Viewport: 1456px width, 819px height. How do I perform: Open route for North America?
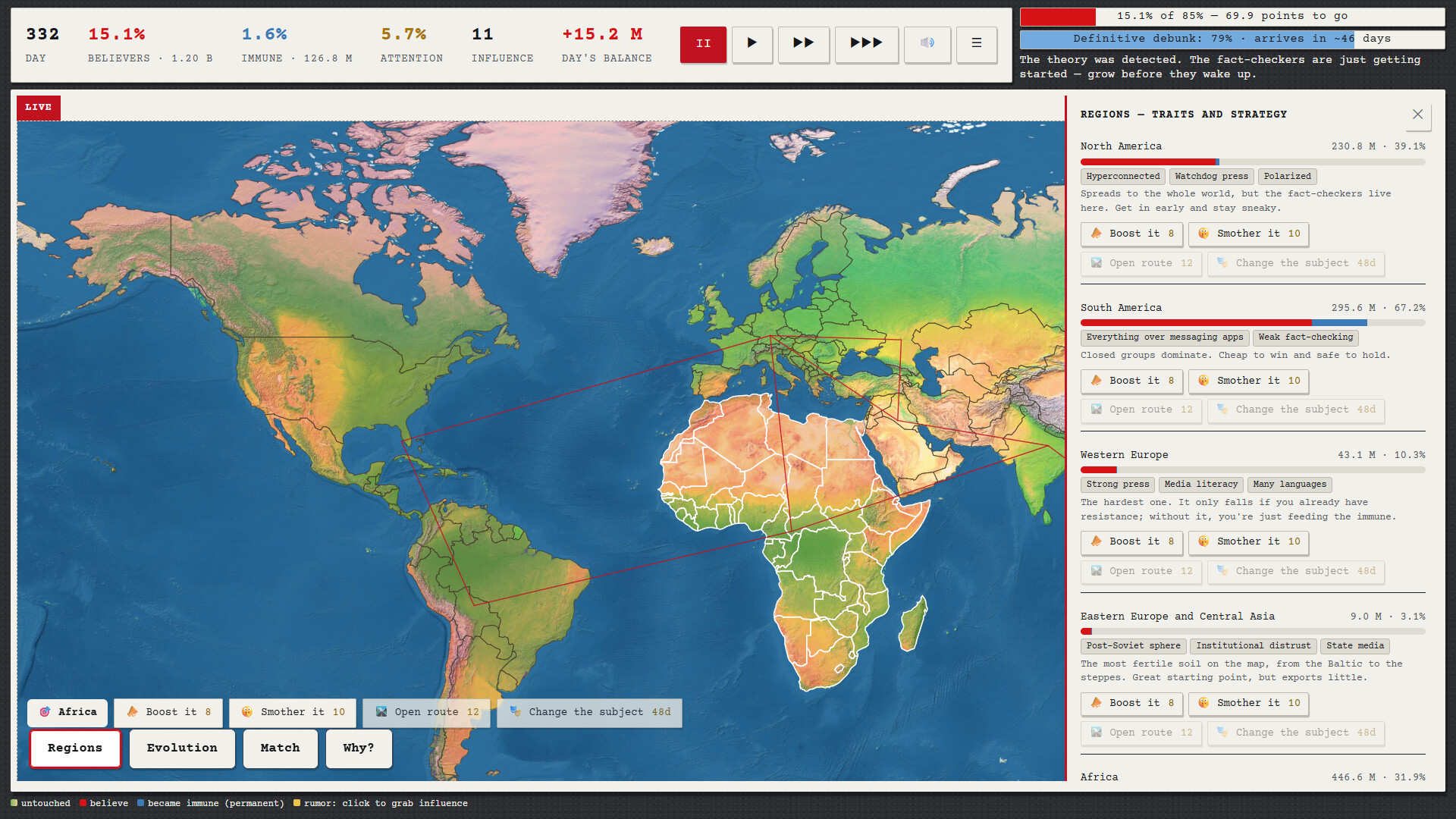pos(1141,263)
